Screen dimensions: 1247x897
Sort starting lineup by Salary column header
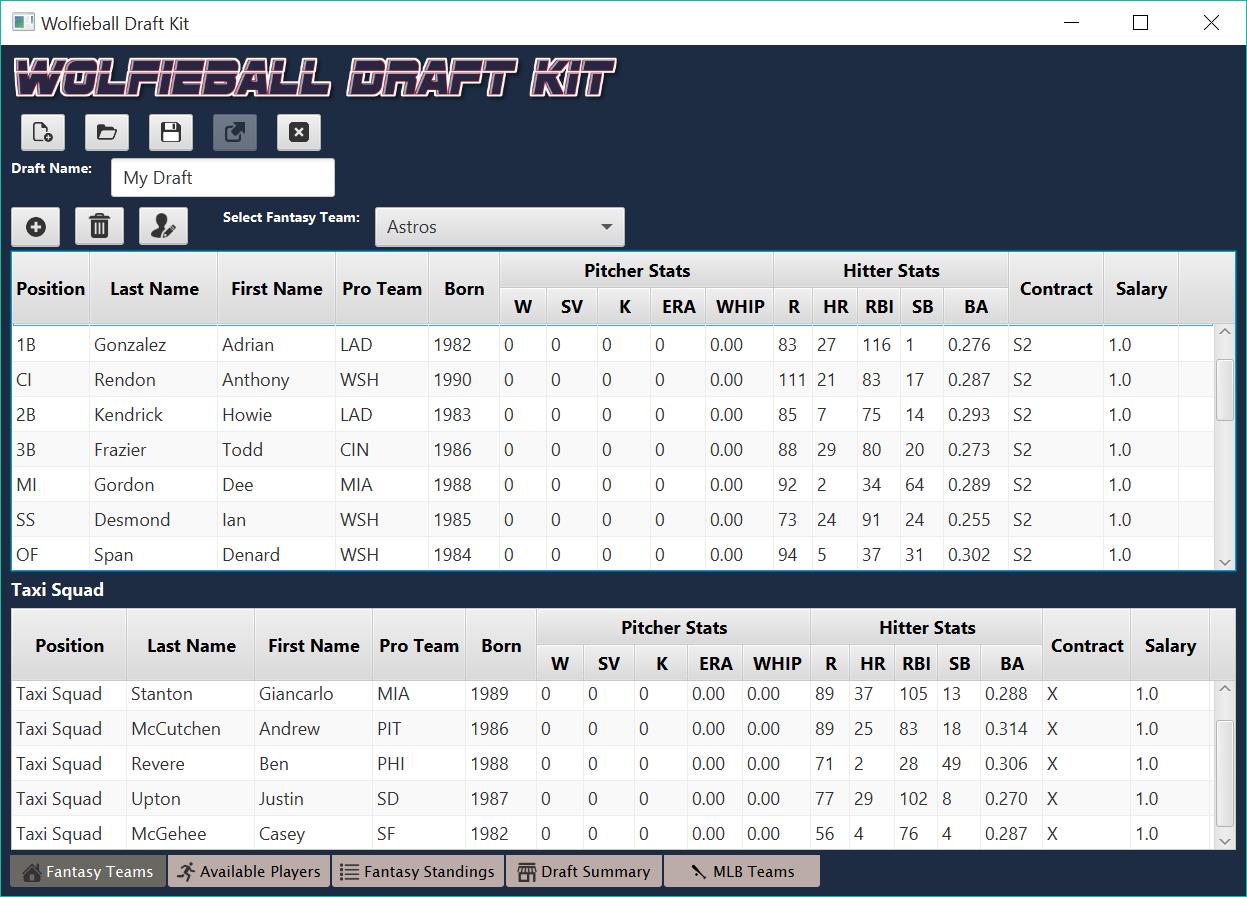tap(1140, 289)
